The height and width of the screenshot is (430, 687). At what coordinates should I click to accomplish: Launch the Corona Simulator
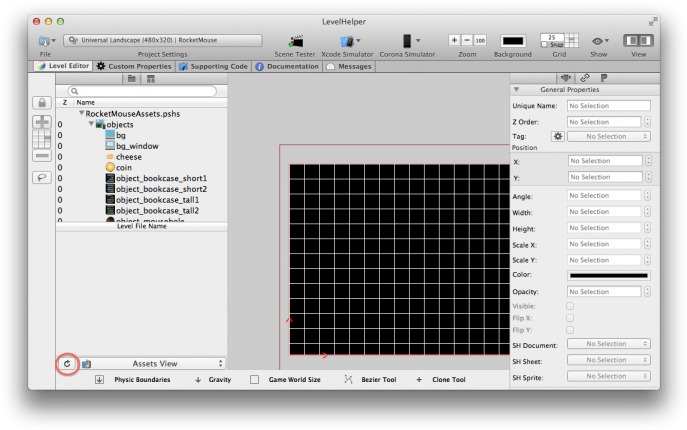(407, 41)
